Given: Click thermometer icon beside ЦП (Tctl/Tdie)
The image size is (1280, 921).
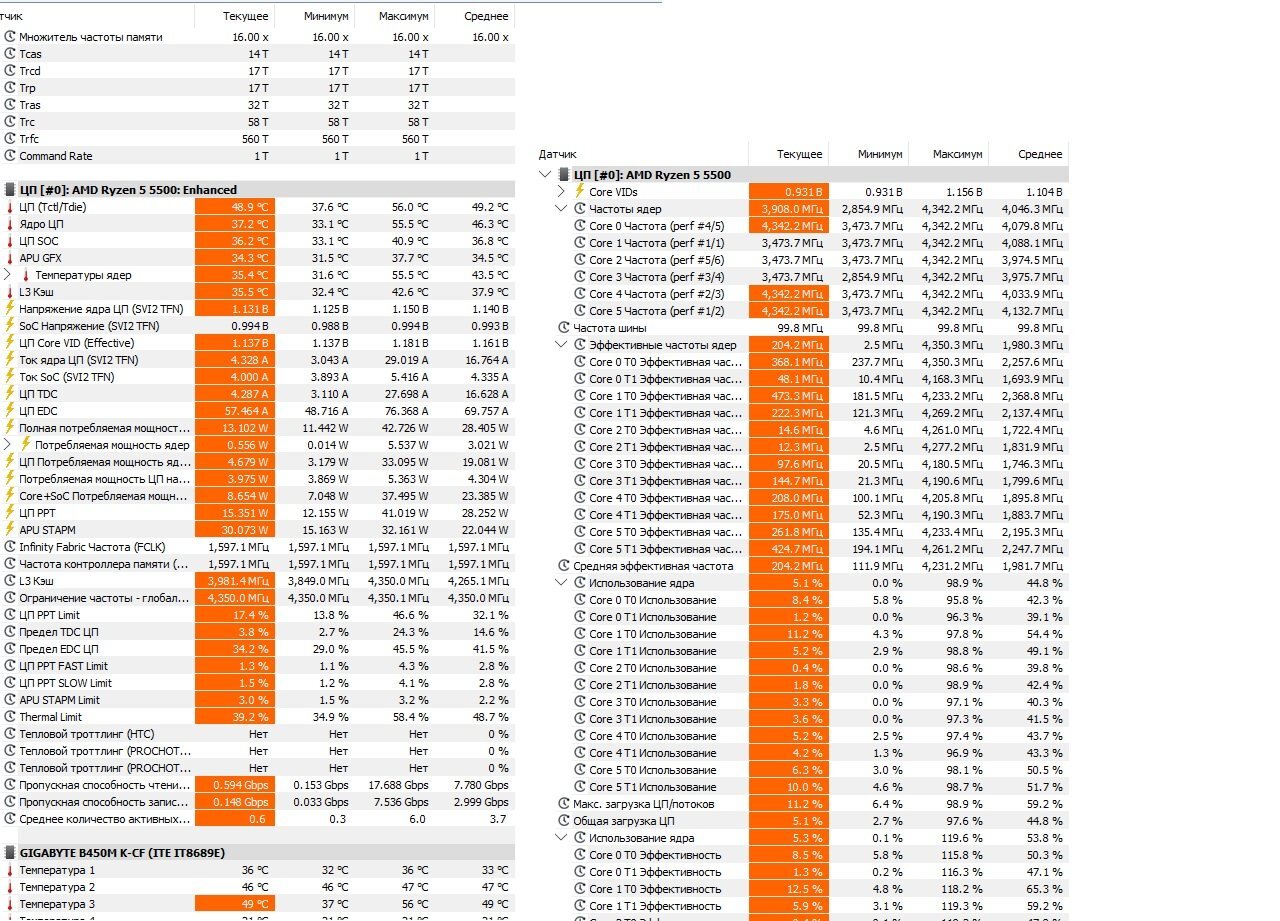Looking at the screenshot, I should tap(10, 207).
